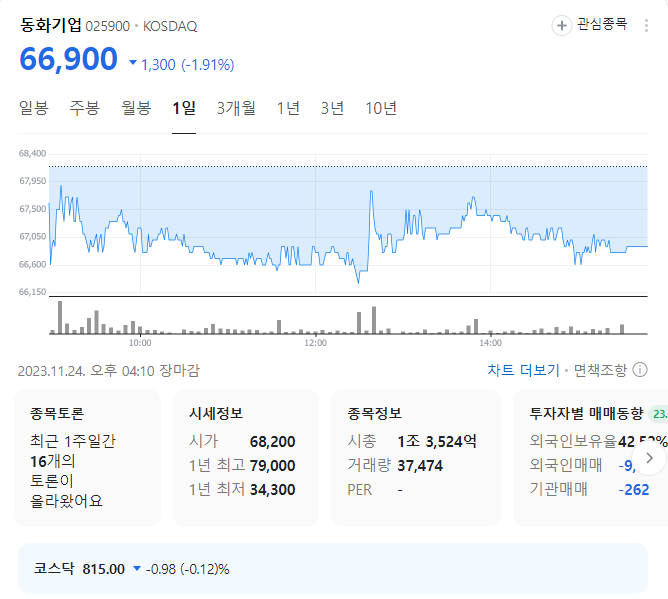Click the 시가 value 68,200
Image resolution: width=668 pixels, height=599 pixels.
(273, 442)
